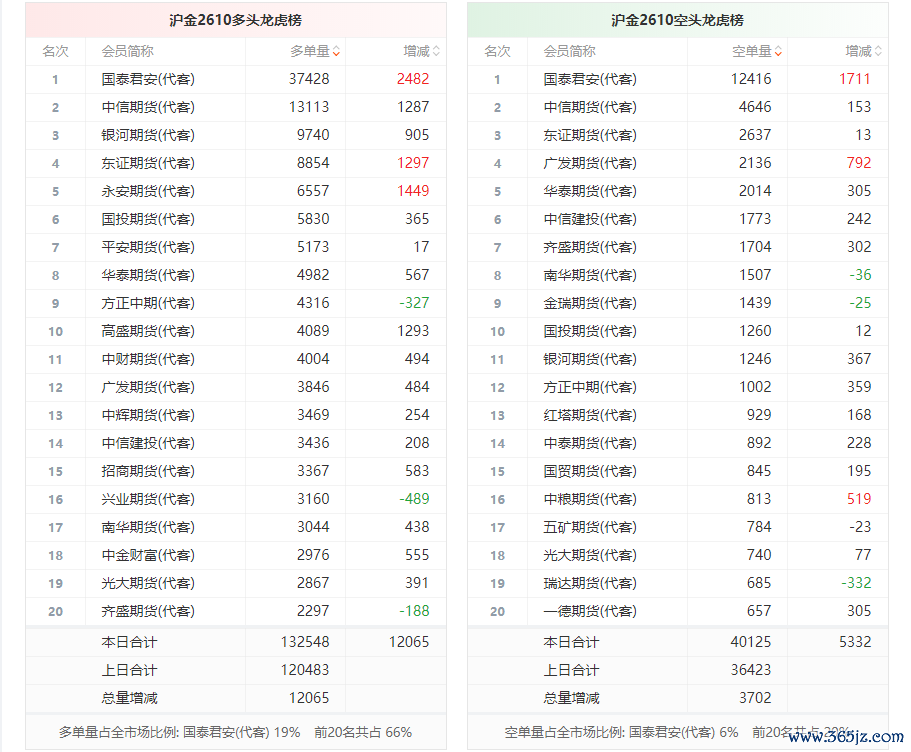
Task: Select 国贸期货(代客) row
Action: 678,471
